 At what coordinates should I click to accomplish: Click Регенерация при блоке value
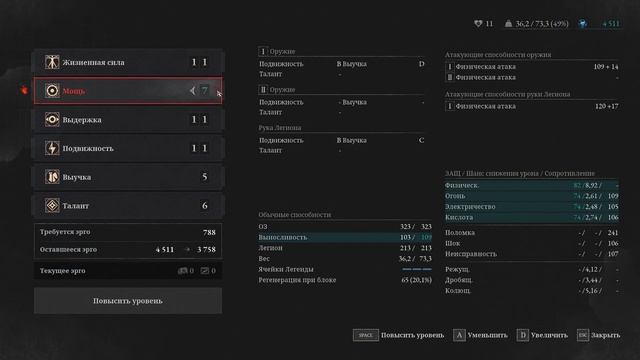click(x=416, y=280)
